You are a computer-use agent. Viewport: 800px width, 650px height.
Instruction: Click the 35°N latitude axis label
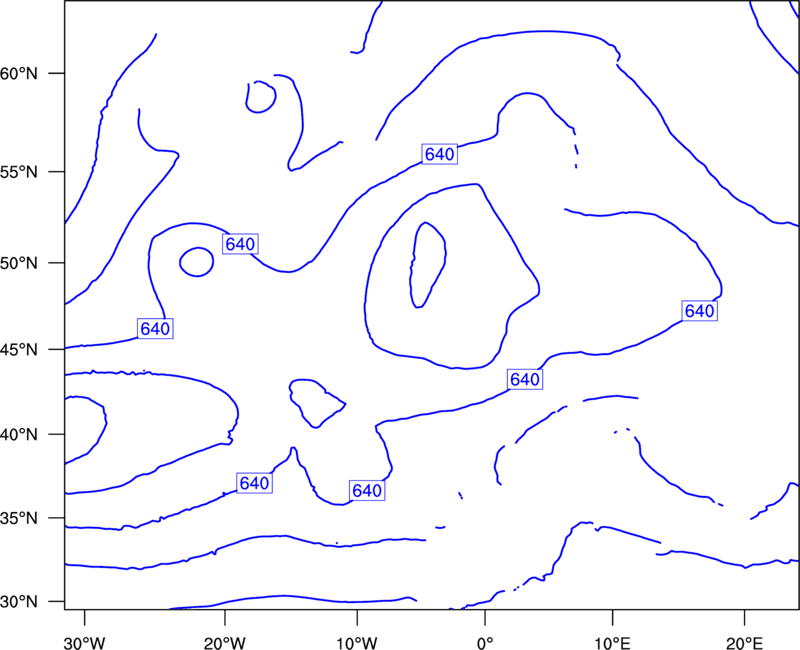point(19,518)
